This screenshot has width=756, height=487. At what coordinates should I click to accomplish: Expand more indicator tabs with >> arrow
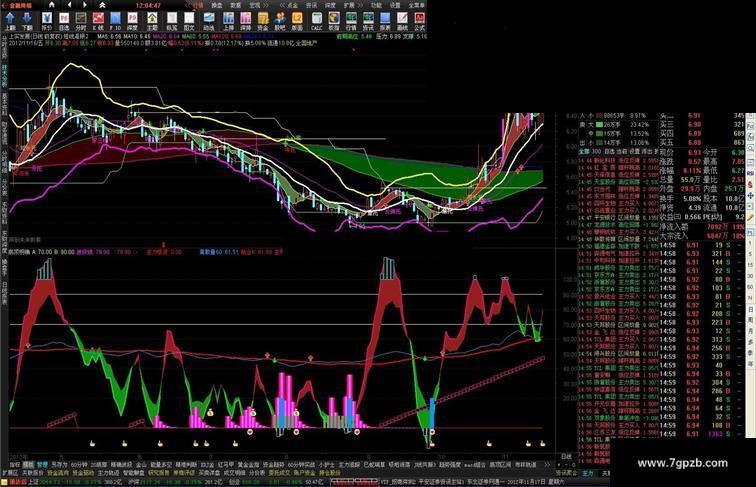point(546,465)
